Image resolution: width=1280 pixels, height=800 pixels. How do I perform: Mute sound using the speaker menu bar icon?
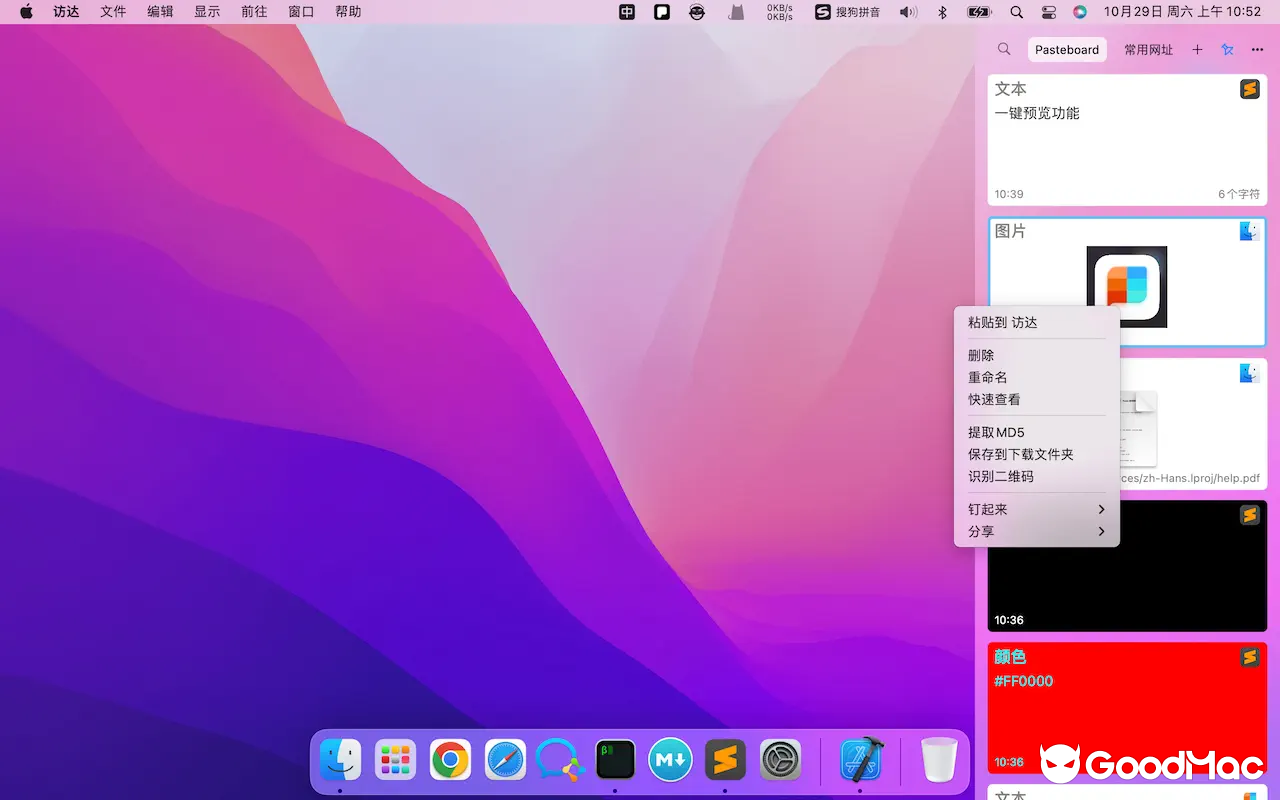click(x=907, y=12)
